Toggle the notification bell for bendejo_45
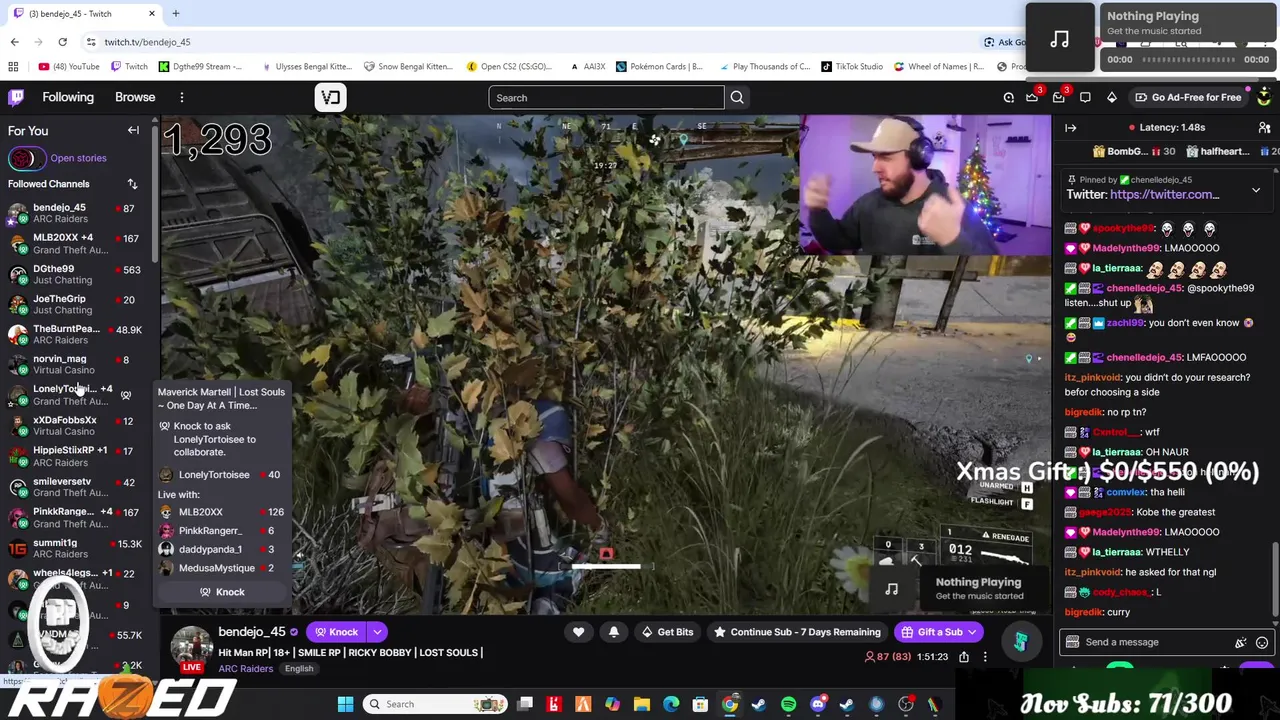The height and width of the screenshot is (720, 1280). [614, 632]
